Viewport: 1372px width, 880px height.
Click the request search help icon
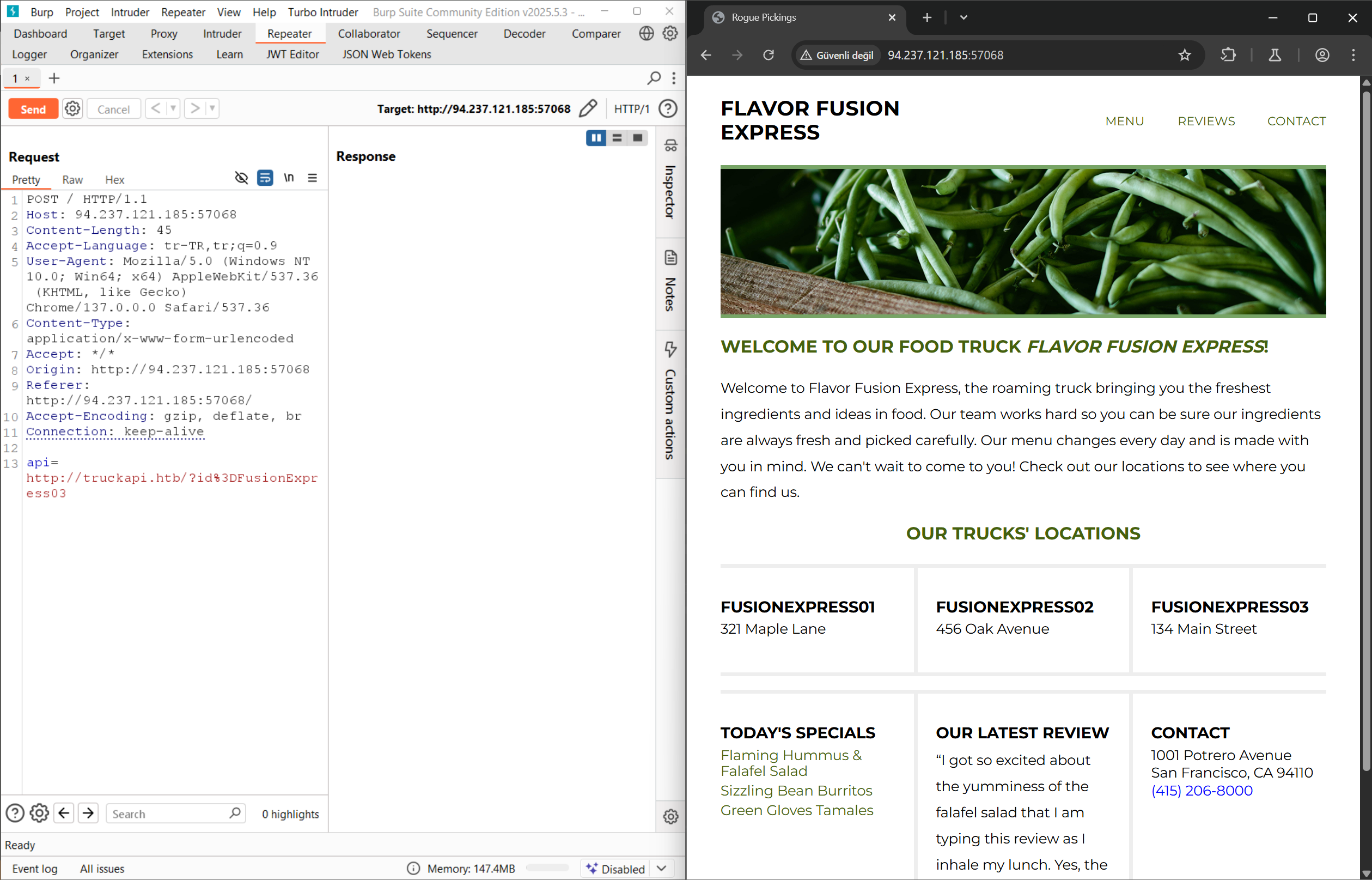(15, 813)
